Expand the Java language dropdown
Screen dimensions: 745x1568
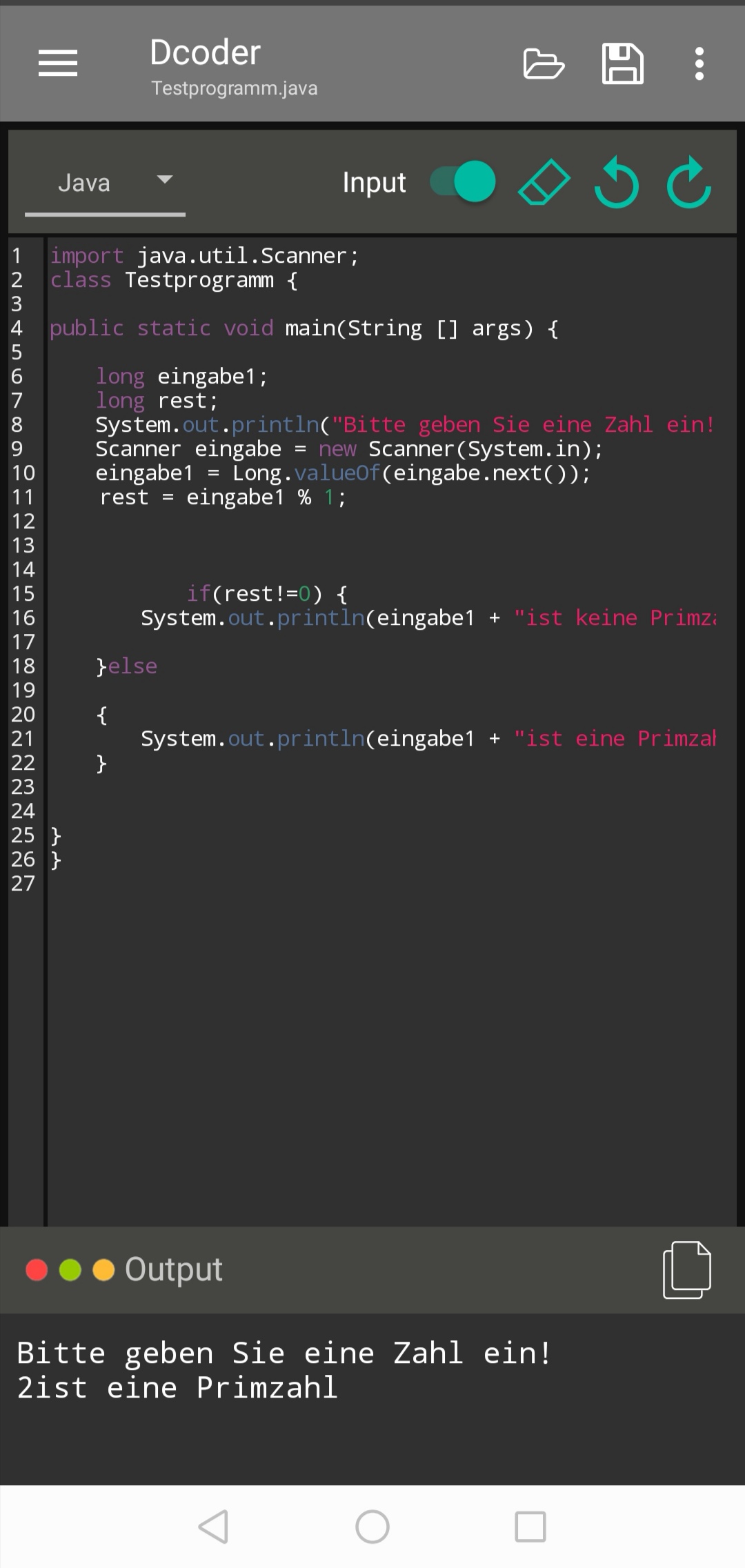tap(84, 183)
